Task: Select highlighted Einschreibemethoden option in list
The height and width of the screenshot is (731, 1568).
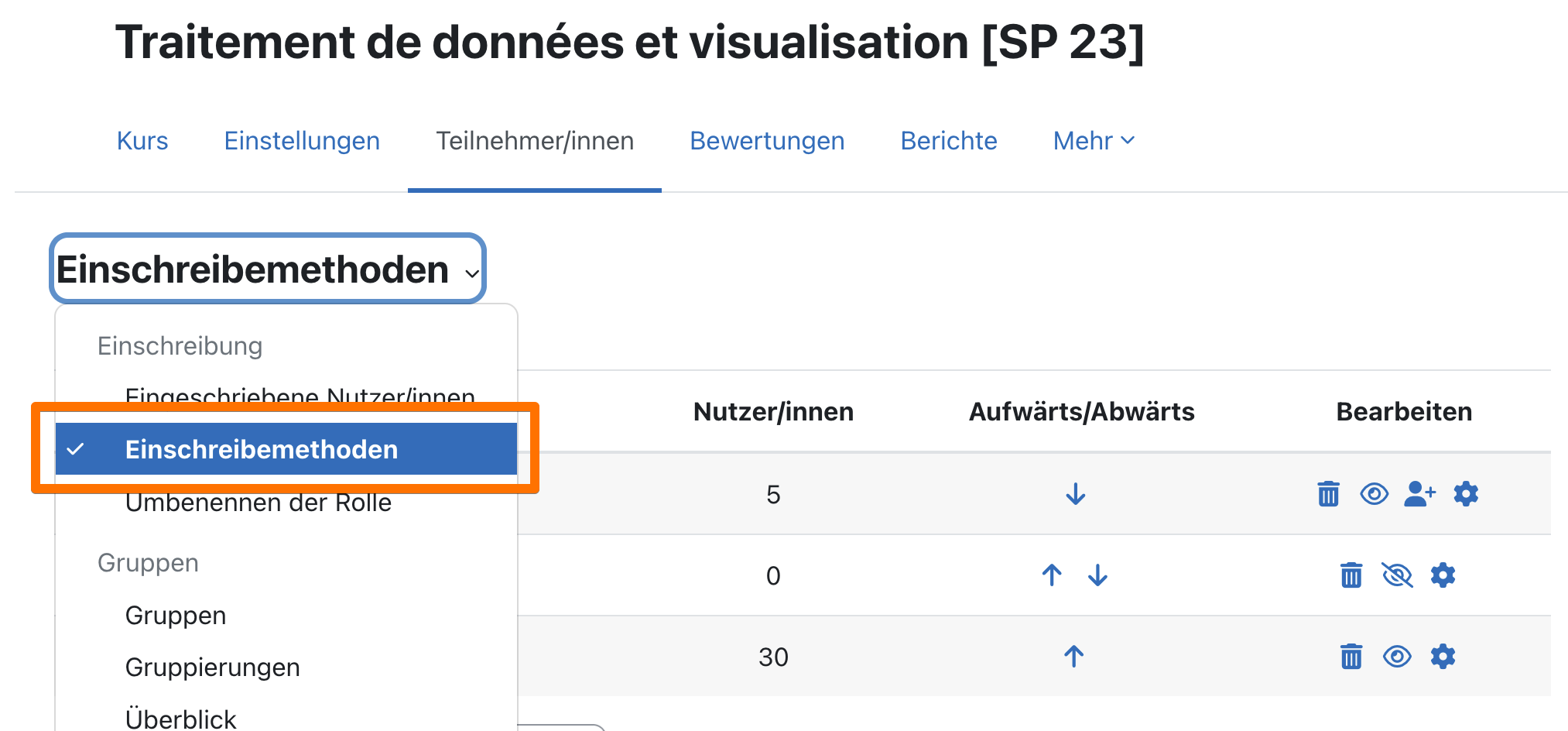Action: point(286,449)
